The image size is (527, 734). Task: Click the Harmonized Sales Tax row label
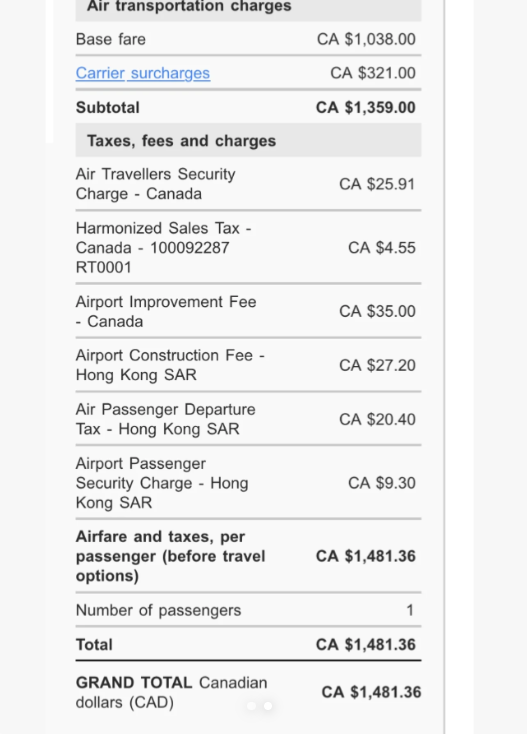(x=164, y=248)
